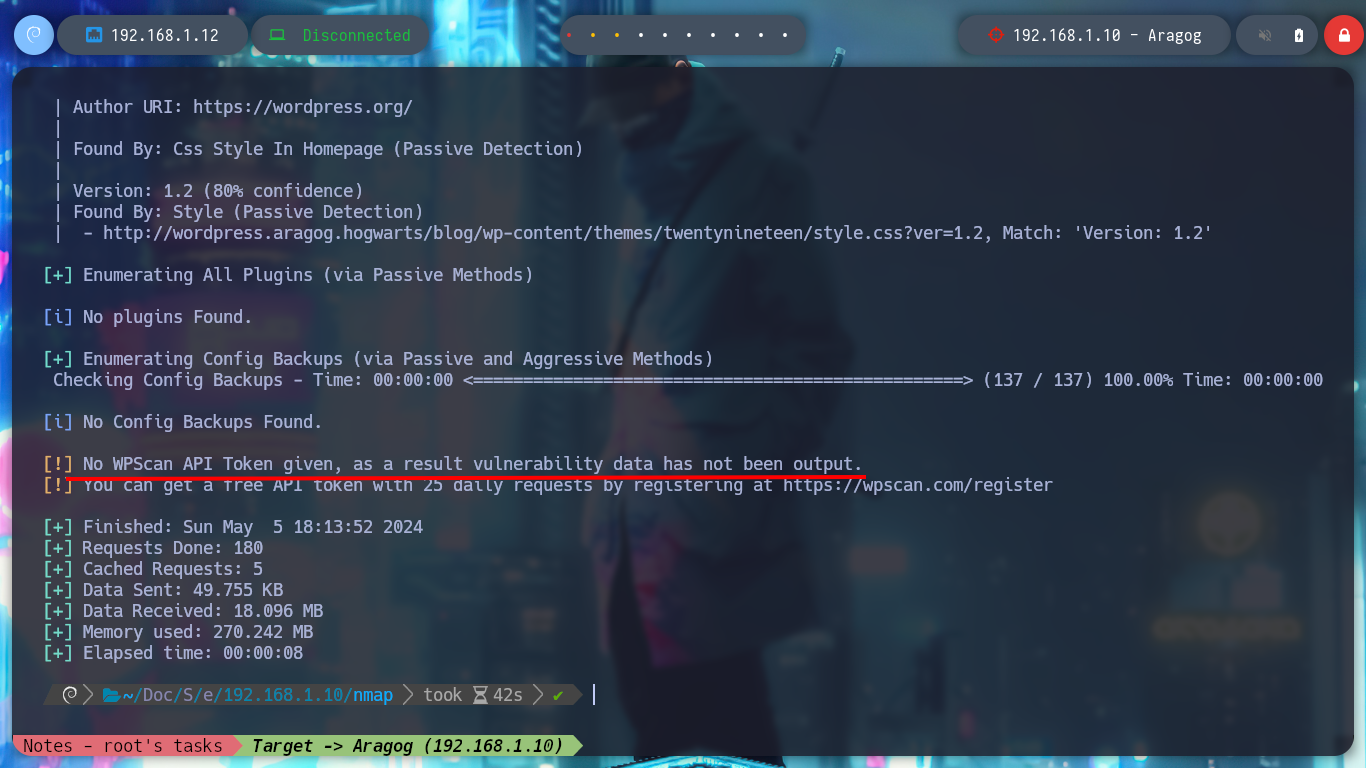Switch to the last white workspace dot
This screenshot has width=1366, height=768.
[785, 35]
